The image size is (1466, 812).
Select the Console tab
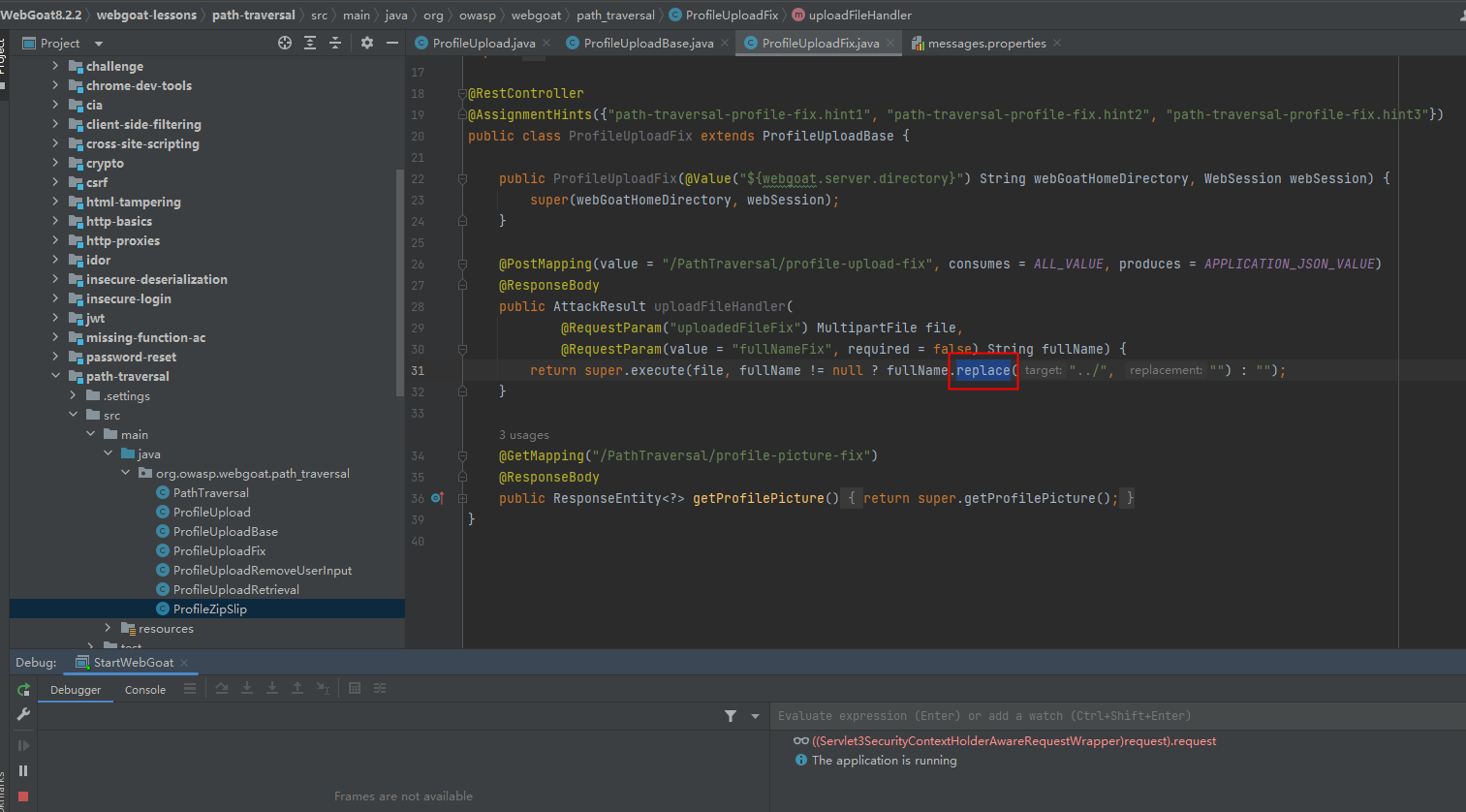tap(145, 690)
